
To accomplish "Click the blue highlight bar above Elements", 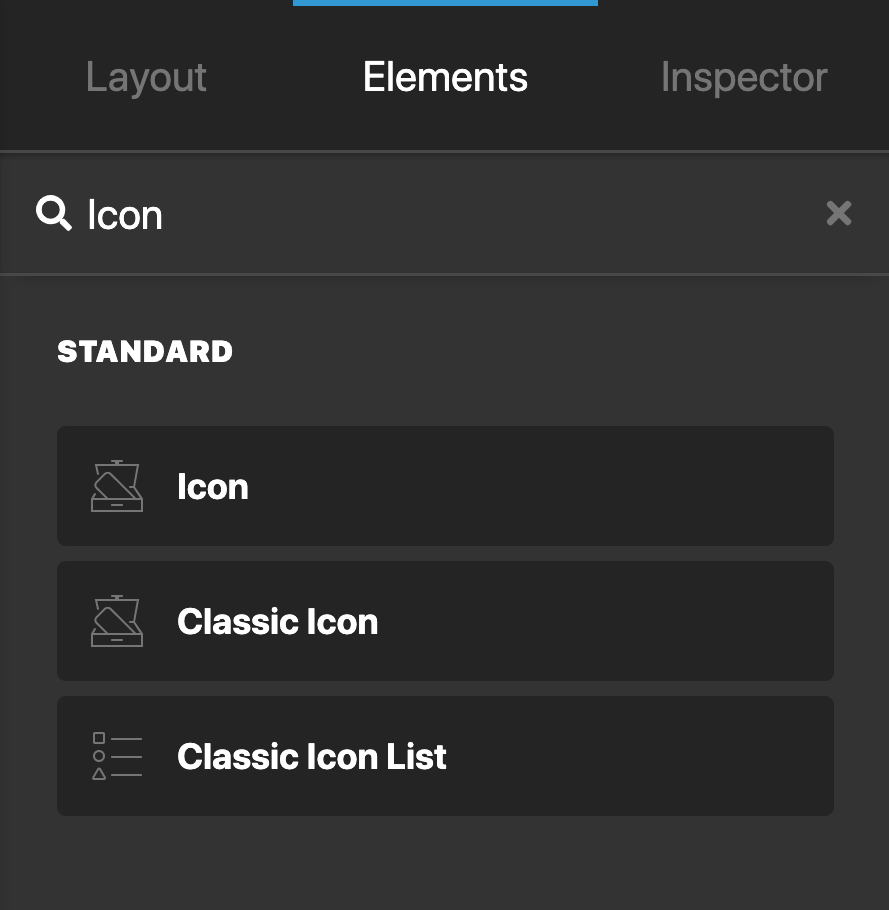I will 445,3.
